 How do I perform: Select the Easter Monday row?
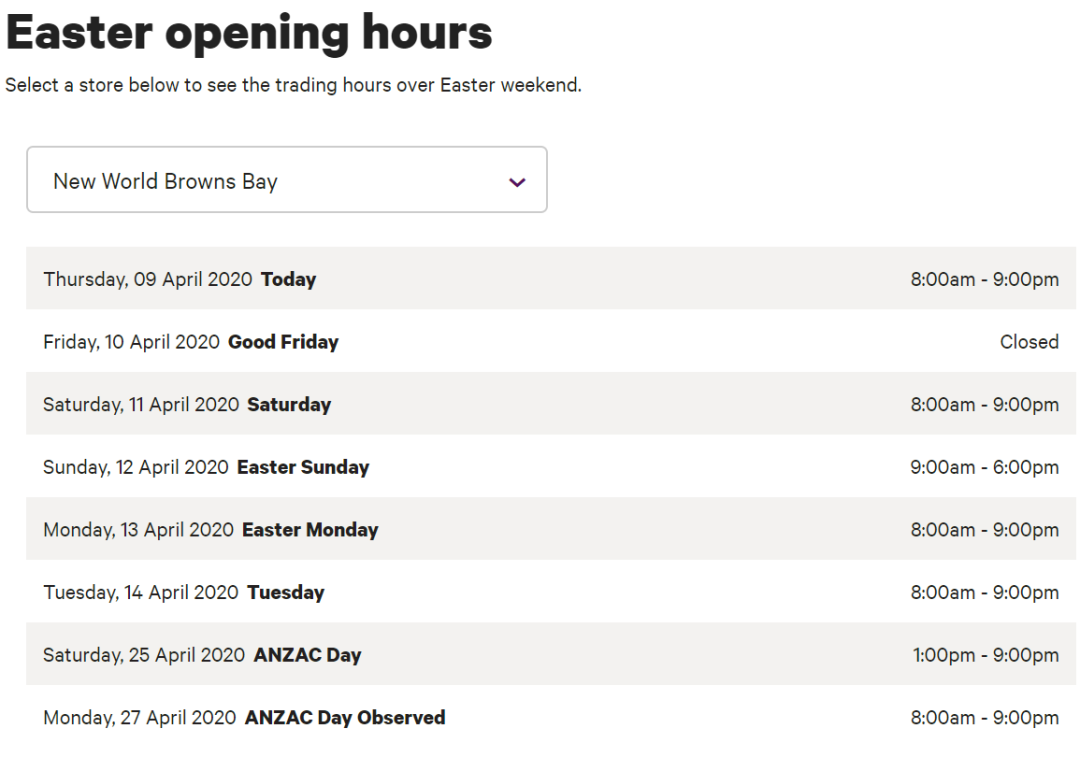[550, 530]
